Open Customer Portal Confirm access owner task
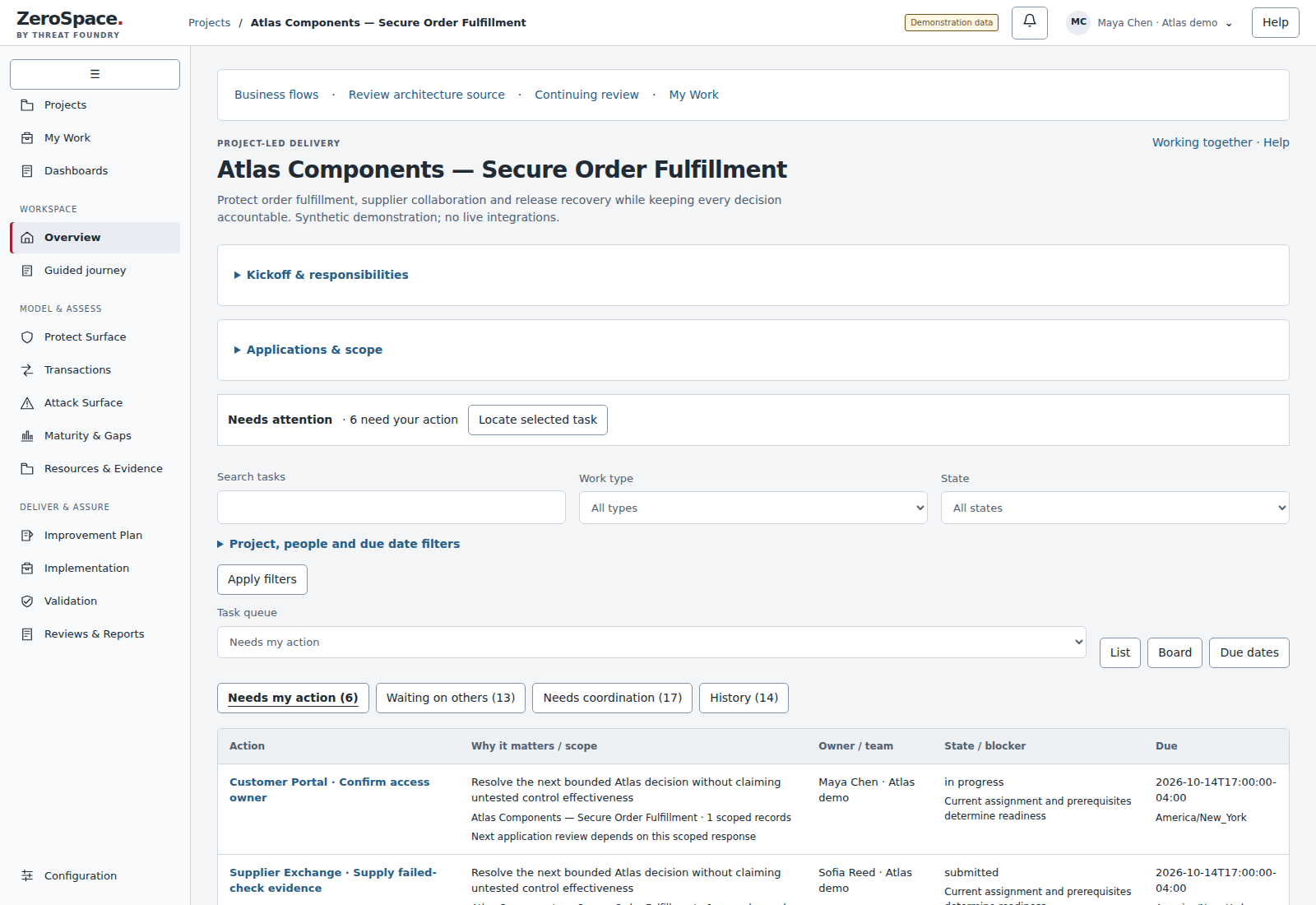Viewport: 1316px width, 905px height. (329, 790)
